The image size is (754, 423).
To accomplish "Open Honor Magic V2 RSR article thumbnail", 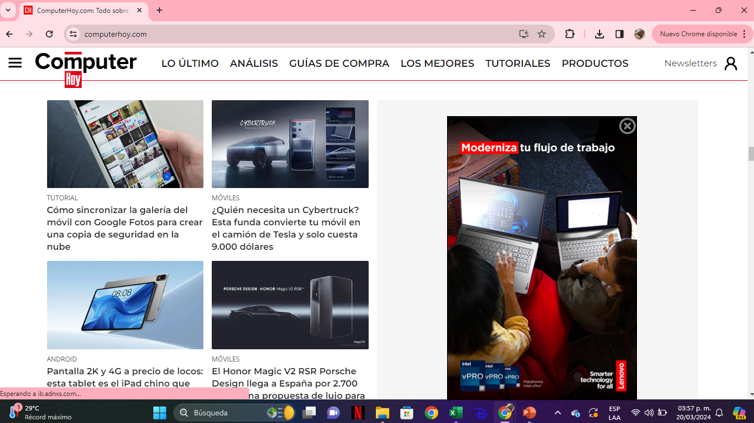I will pyautogui.click(x=290, y=305).
